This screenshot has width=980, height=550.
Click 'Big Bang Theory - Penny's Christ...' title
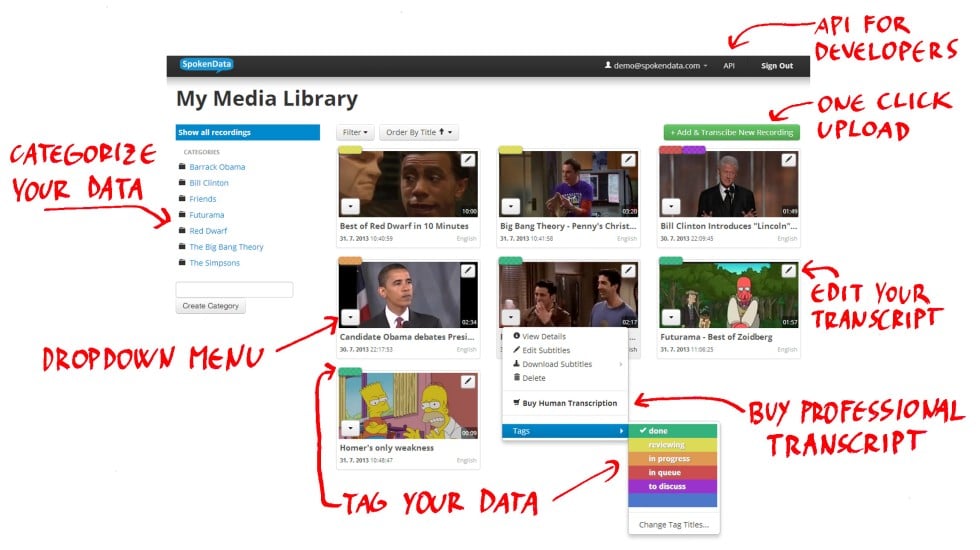tap(568, 226)
